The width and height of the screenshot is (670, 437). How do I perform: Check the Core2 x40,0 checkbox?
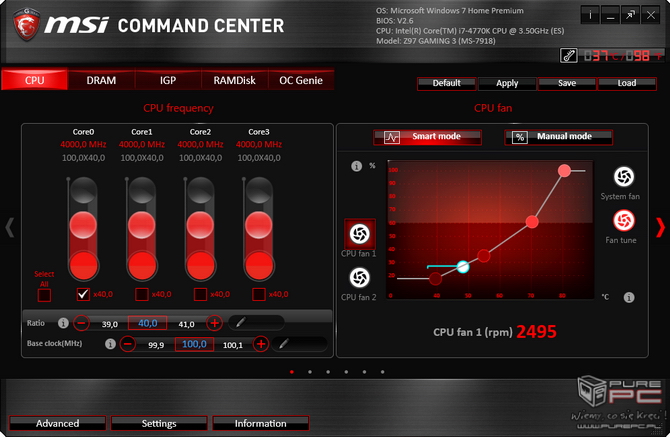click(x=200, y=294)
